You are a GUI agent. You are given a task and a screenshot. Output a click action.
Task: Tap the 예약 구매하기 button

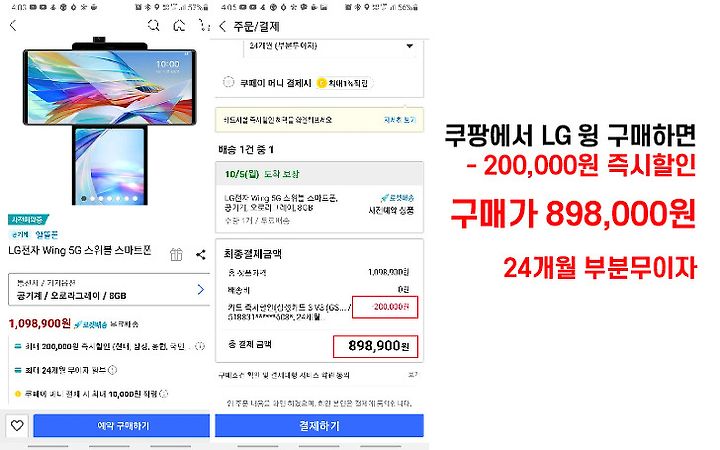click(x=122, y=426)
